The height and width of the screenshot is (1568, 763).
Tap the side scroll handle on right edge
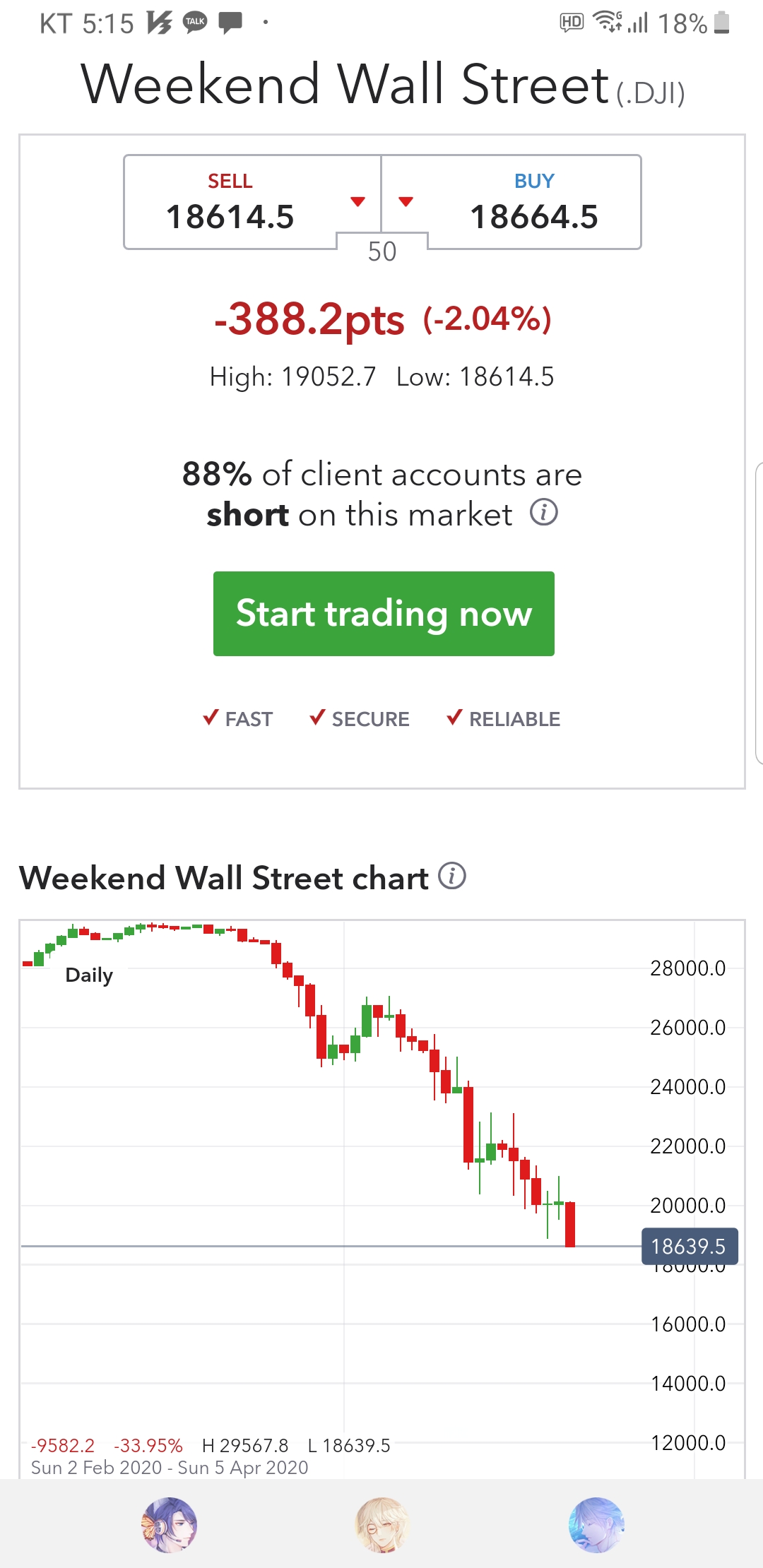coord(758,613)
